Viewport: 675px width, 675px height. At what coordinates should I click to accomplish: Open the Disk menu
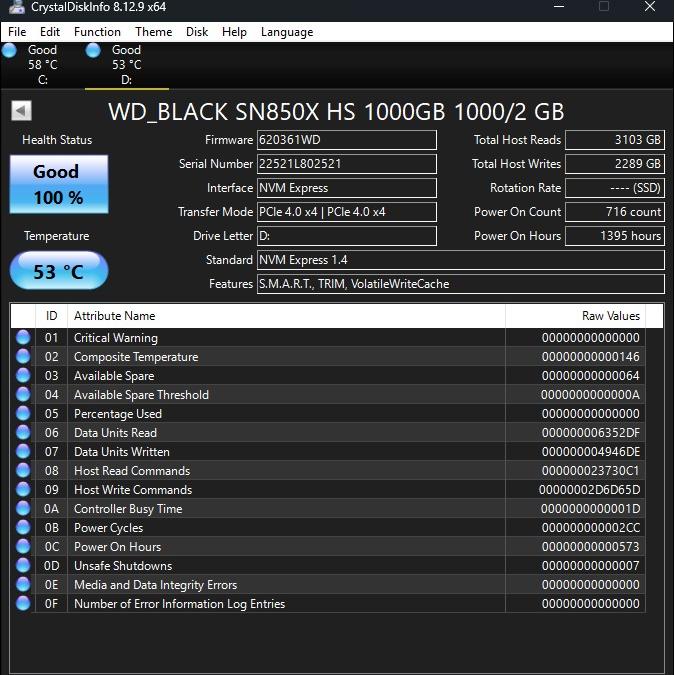(x=197, y=32)
